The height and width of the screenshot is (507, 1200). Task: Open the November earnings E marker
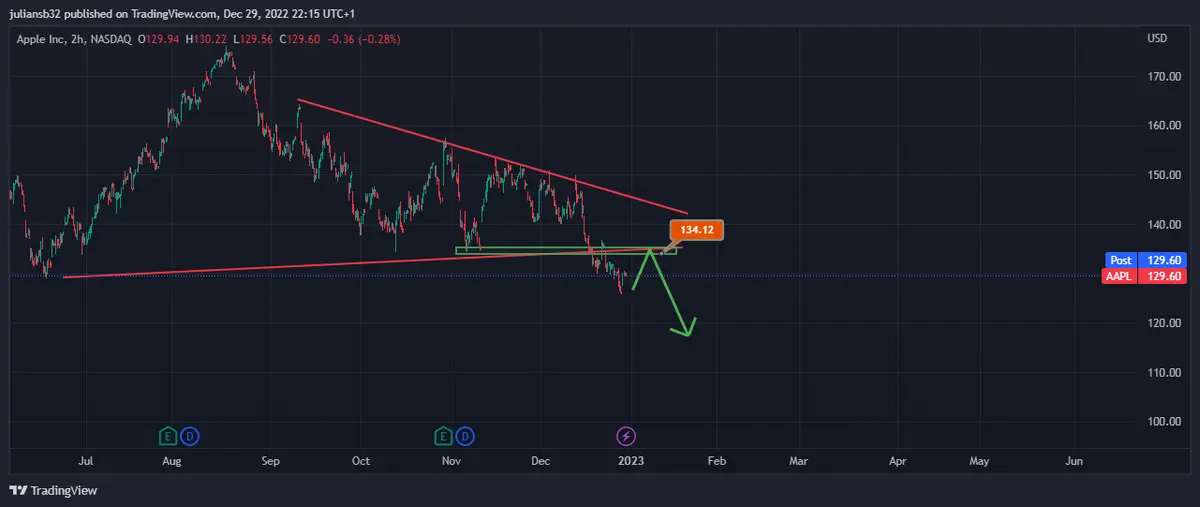tap(444, 436)
